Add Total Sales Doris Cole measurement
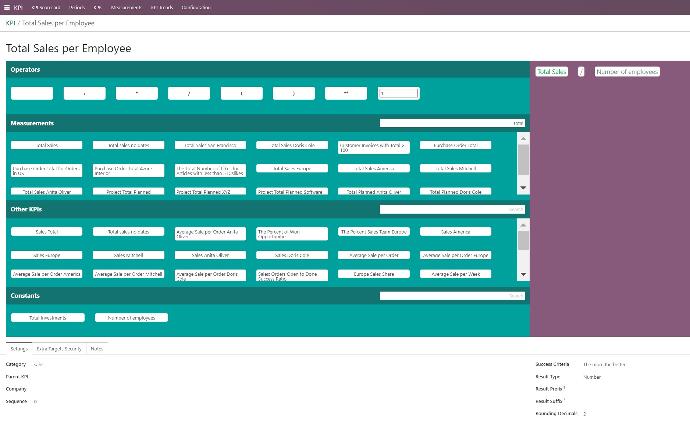This screenshot has height=428, width=690. coord(292,145)
